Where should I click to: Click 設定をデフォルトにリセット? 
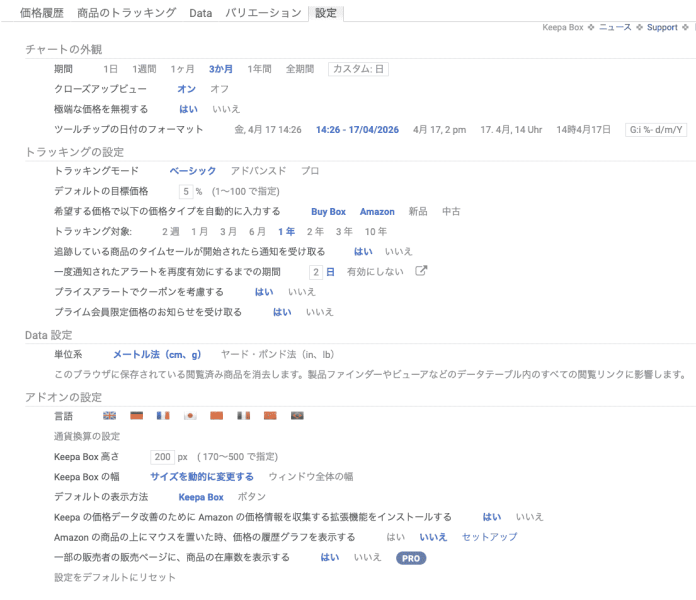pyautogui.click(x=114, y=577)
